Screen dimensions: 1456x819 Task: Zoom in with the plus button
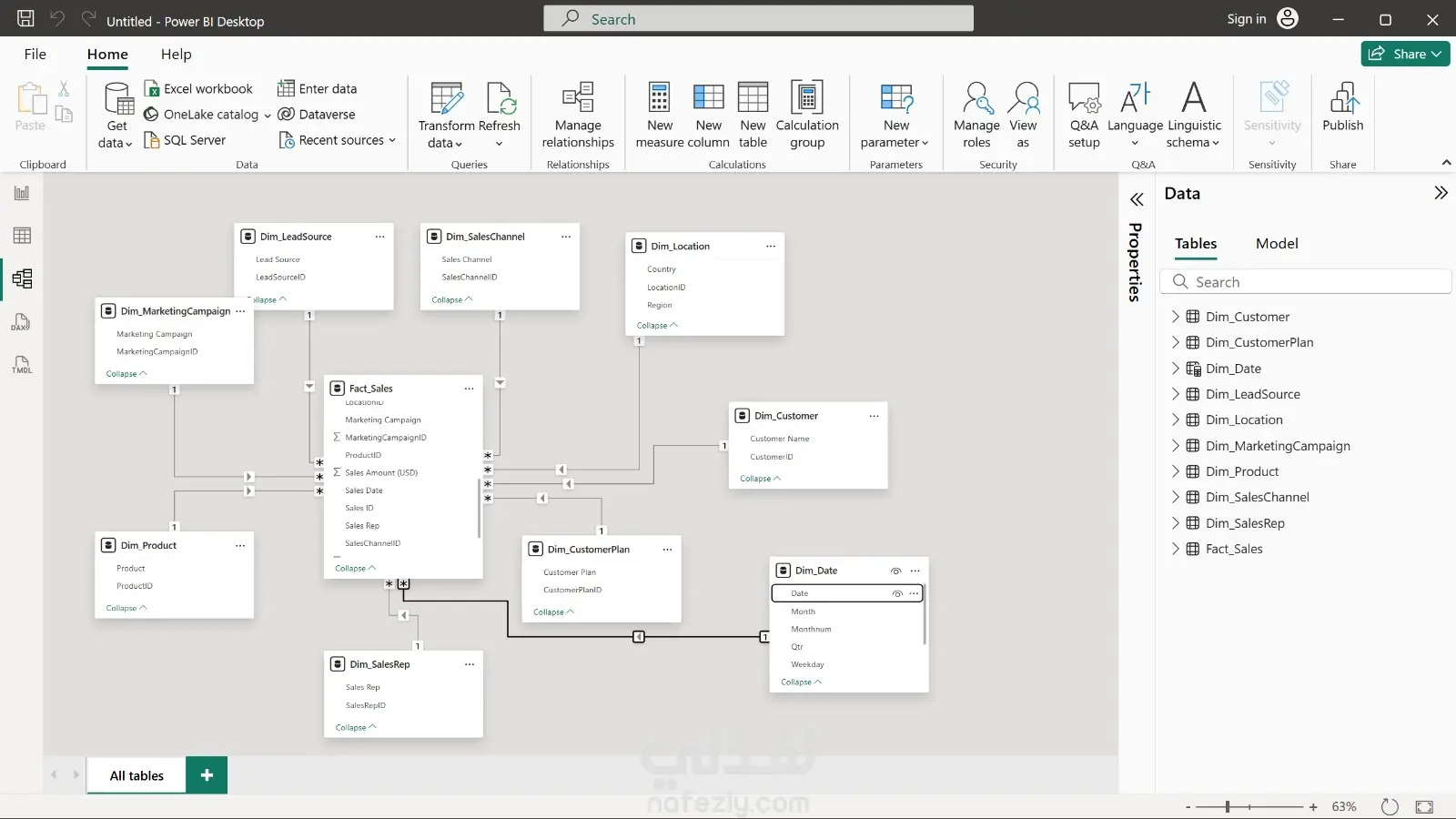1313,806
